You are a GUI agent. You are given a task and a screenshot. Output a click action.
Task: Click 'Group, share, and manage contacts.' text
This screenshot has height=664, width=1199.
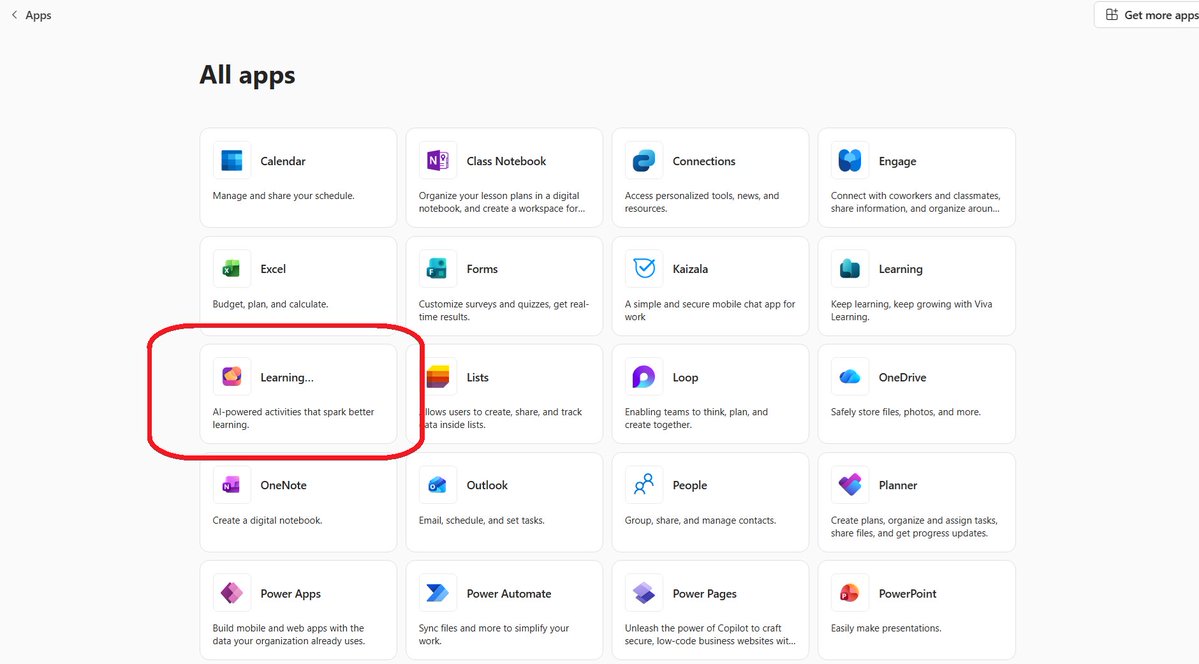point(700,520)
